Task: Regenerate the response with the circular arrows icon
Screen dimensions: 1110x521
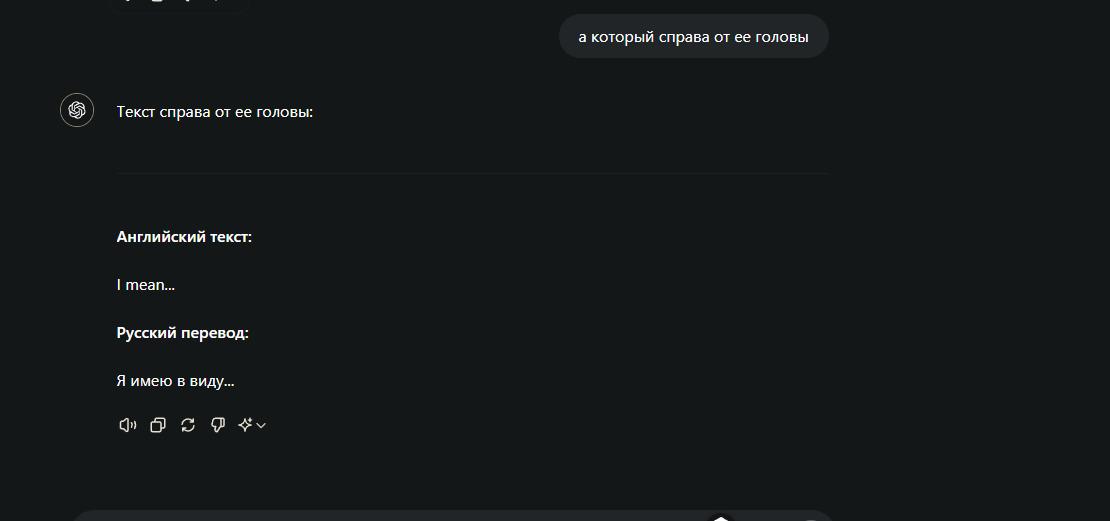Action: pos(188,425)
